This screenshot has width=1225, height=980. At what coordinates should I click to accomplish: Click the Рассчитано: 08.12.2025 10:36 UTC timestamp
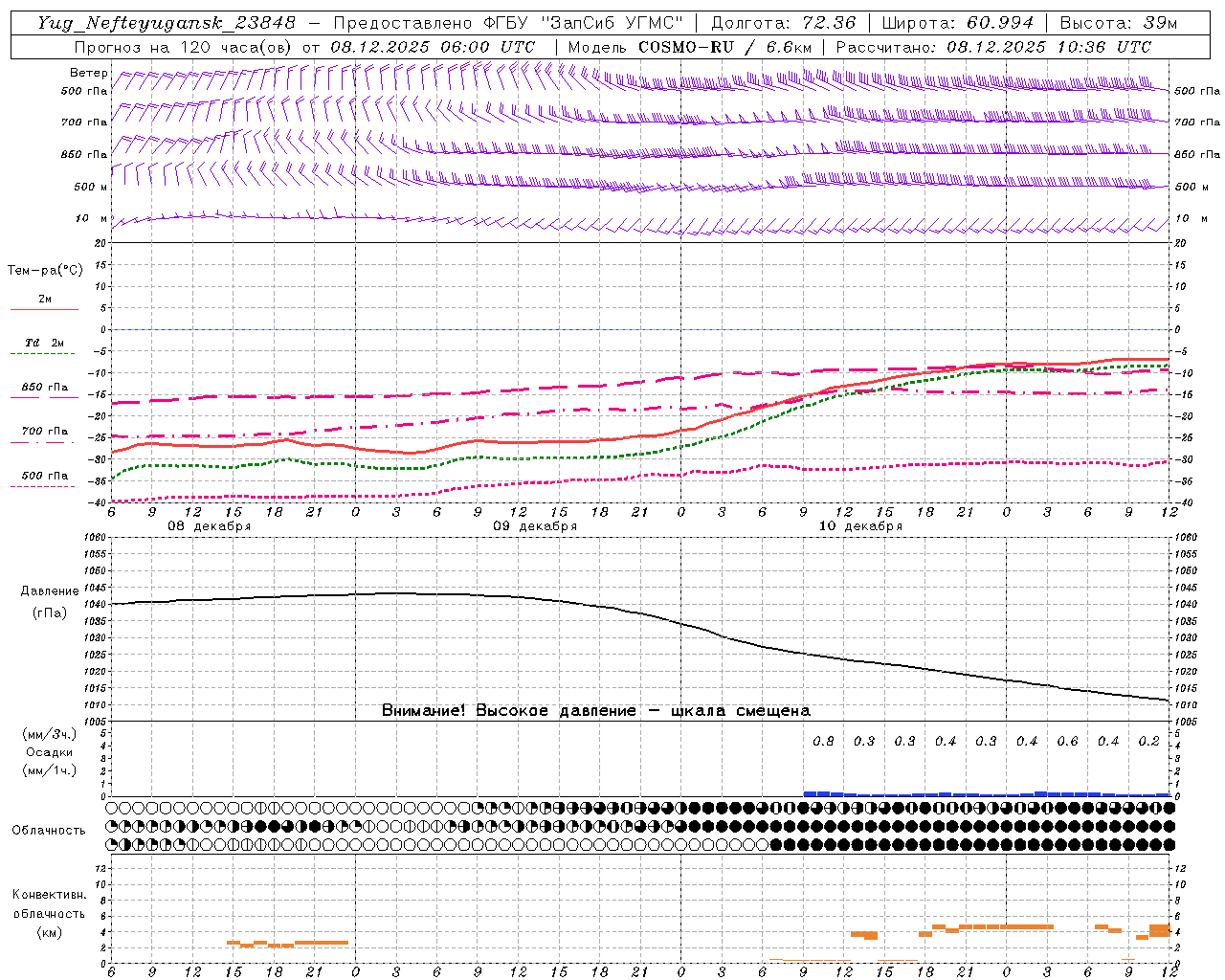click(993, 47)
